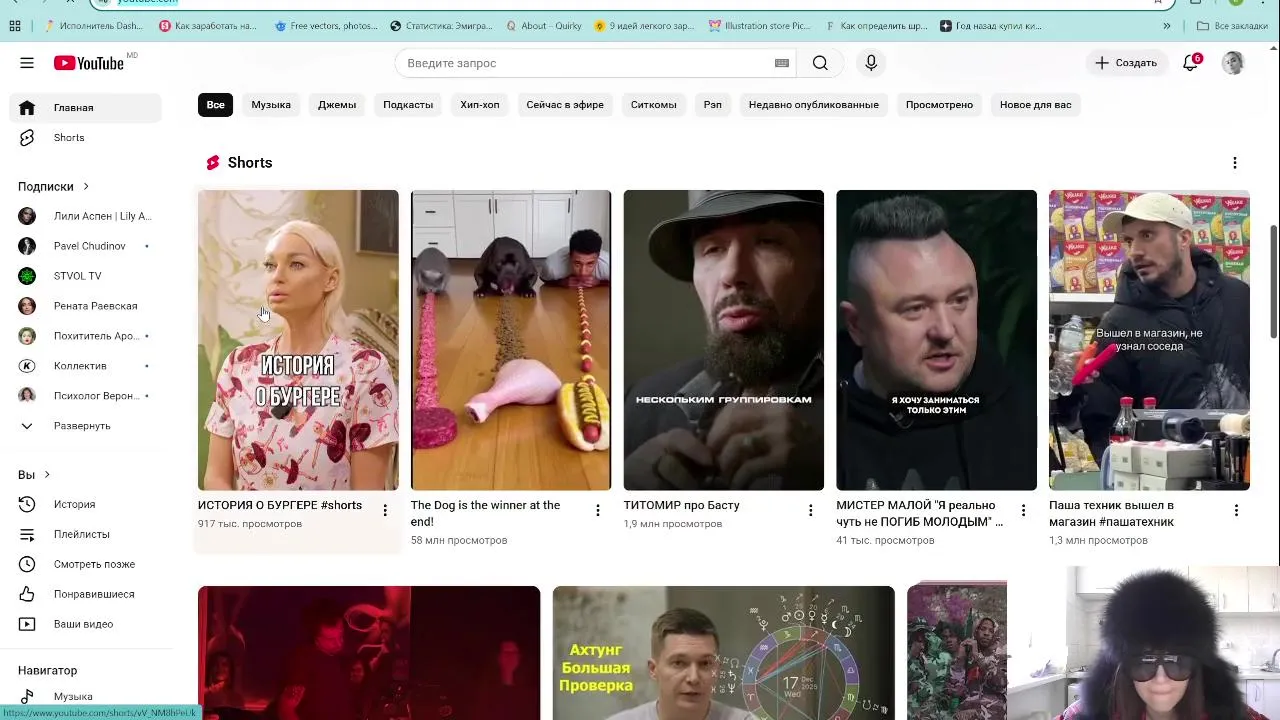Open the red-toned video thumbnail
Viewport: 1280px width, 720px height.
369,653
